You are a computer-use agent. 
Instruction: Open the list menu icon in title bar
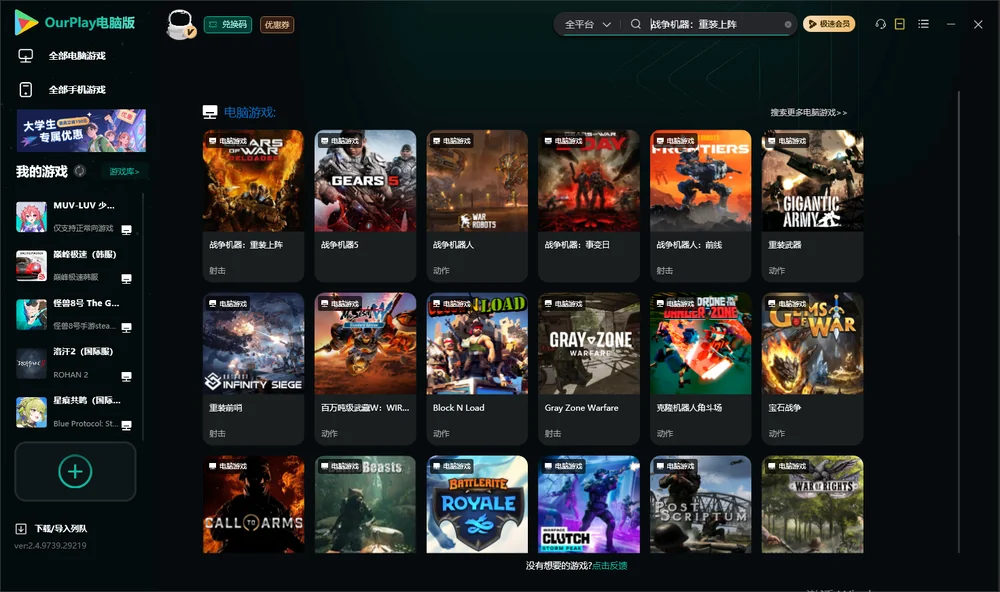(x=923, y=24)
